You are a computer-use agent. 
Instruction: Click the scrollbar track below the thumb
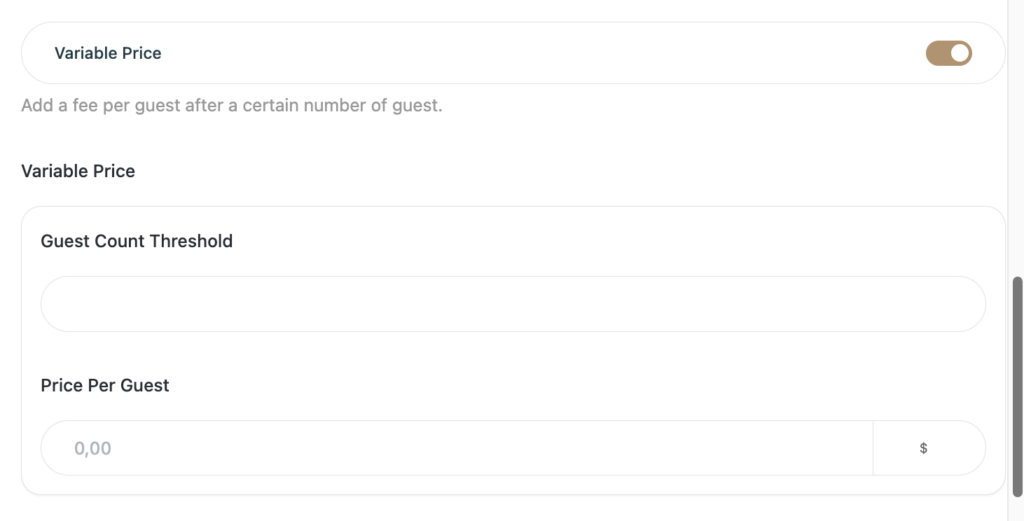click(x=1017, y=510)
